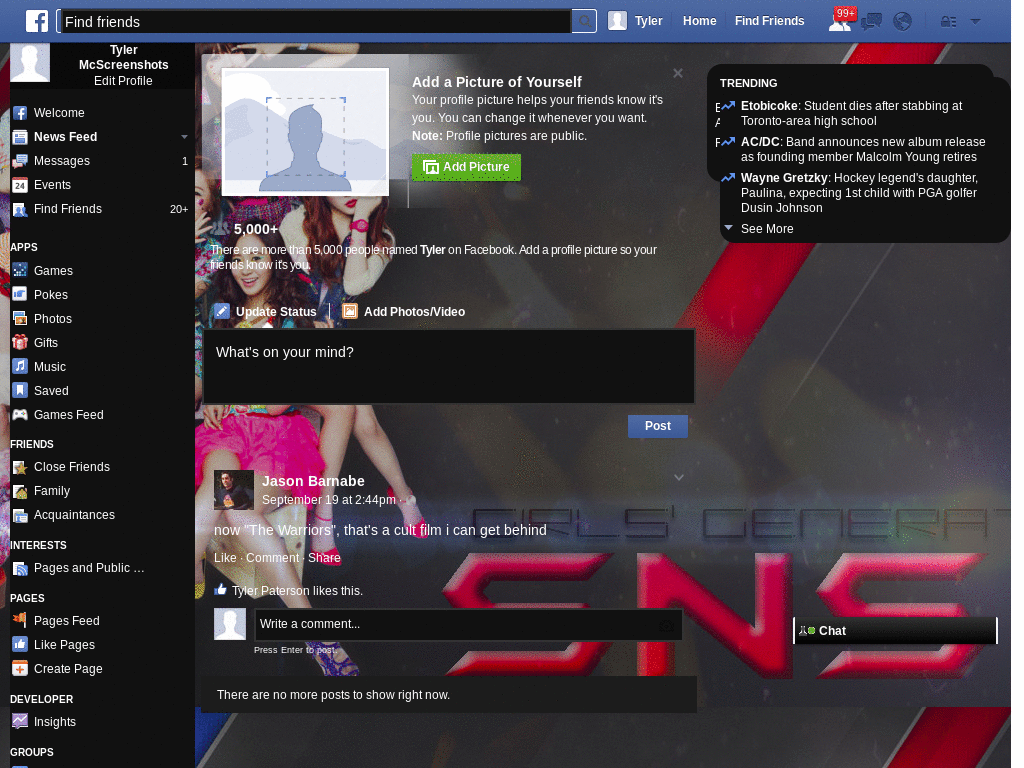The width and height of the screenshot is (1024, 768).
Task: Like Jason Barnabe's post
Action: (225, 558)
